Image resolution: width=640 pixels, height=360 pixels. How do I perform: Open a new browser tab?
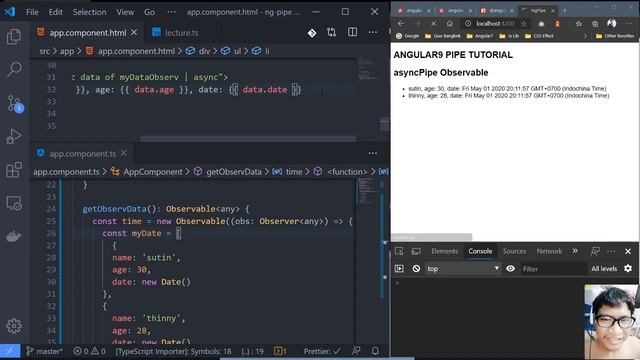[564, 10]
